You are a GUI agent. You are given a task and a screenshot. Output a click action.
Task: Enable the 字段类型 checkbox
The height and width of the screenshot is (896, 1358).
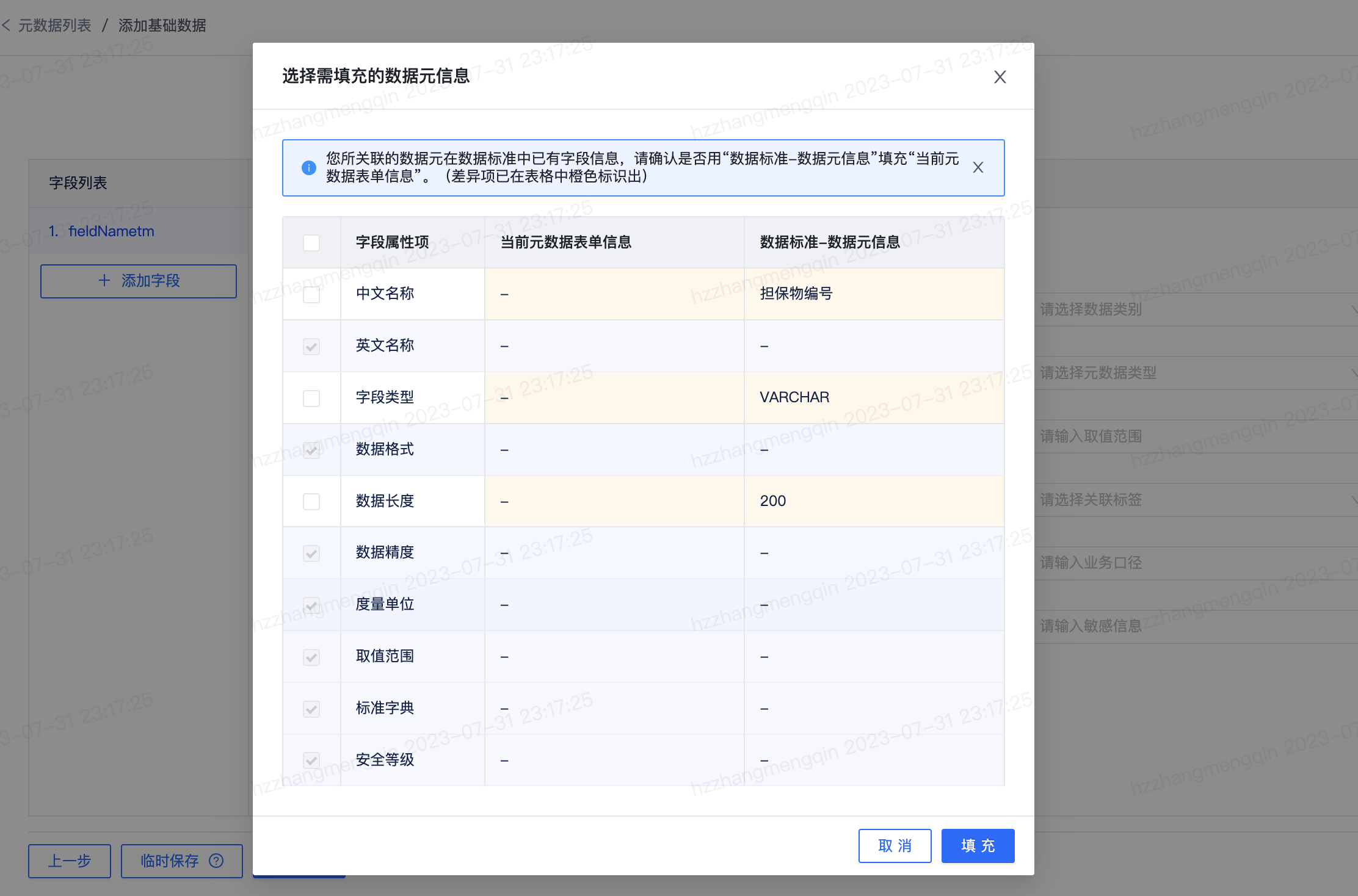click(x=311, y=398)
